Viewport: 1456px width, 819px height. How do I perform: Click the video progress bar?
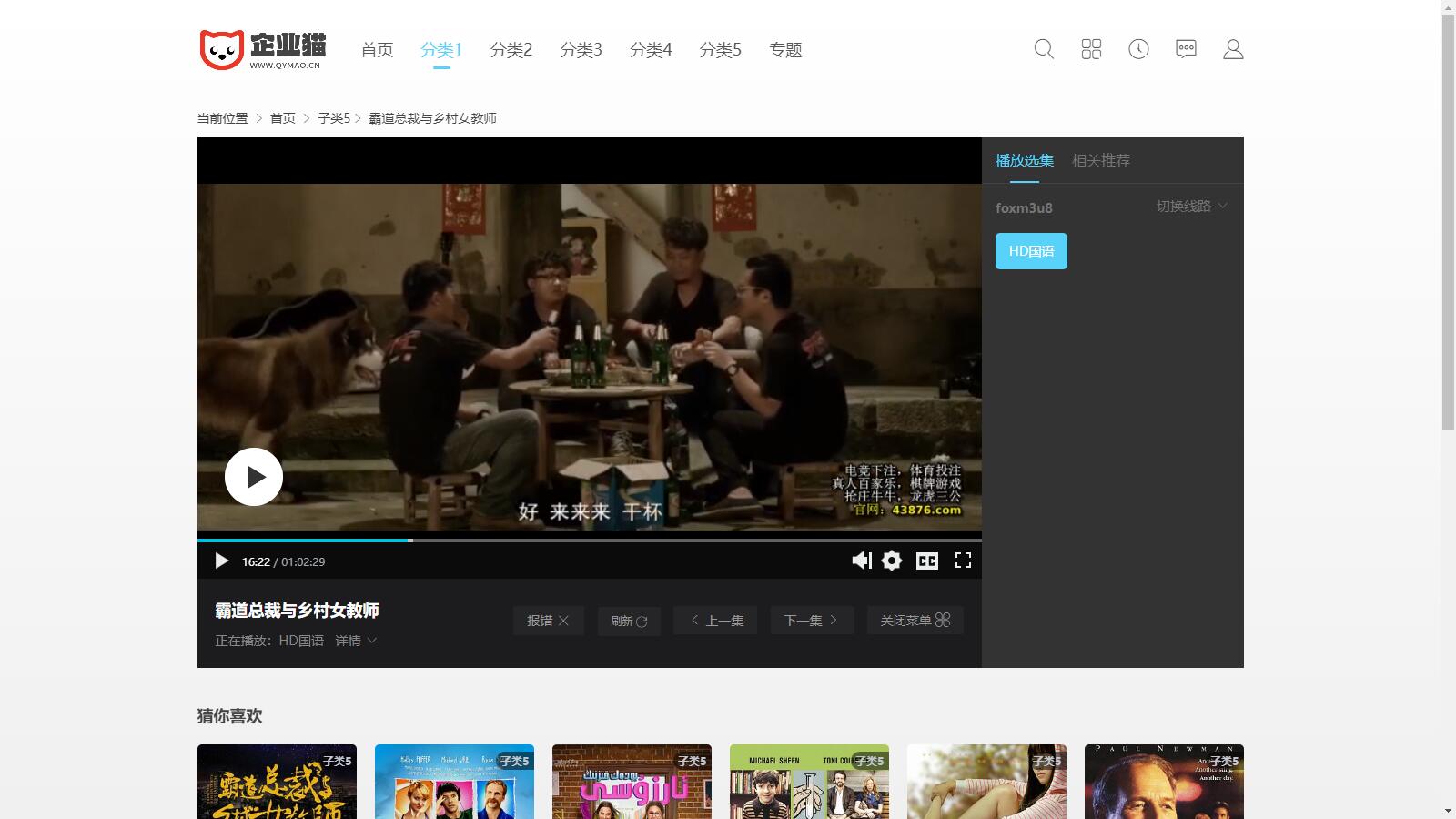click(589, 540)
